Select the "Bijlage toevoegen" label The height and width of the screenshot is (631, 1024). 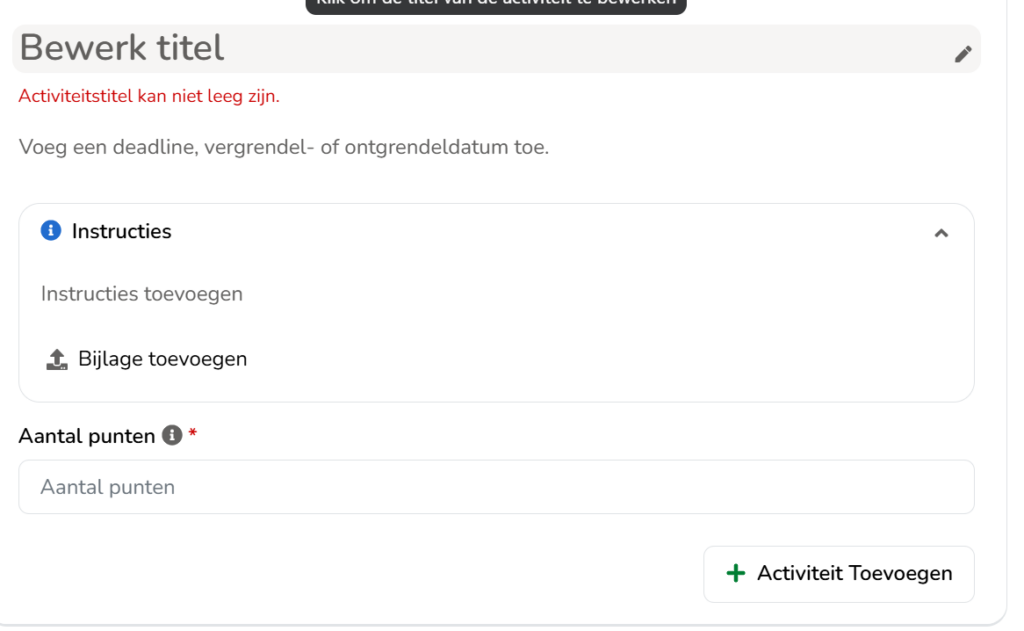(163, 359)
